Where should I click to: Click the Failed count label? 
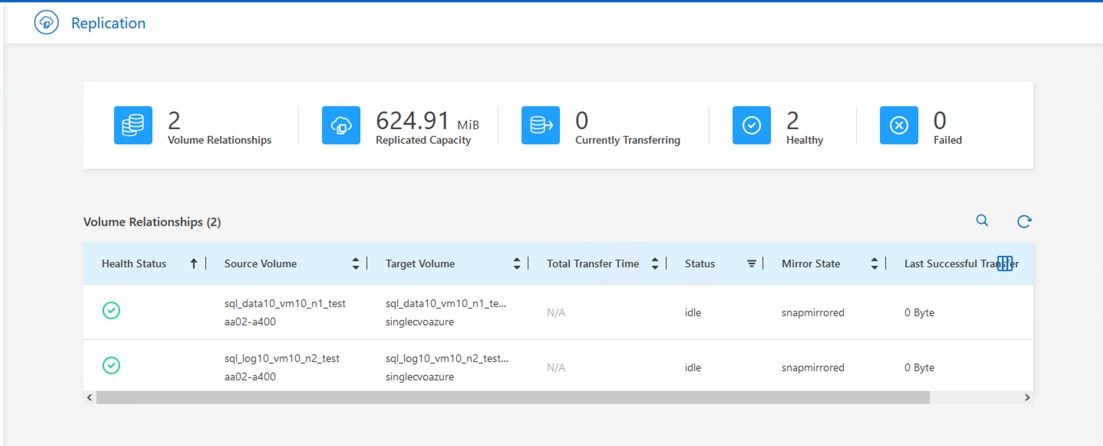pos(948,140)
